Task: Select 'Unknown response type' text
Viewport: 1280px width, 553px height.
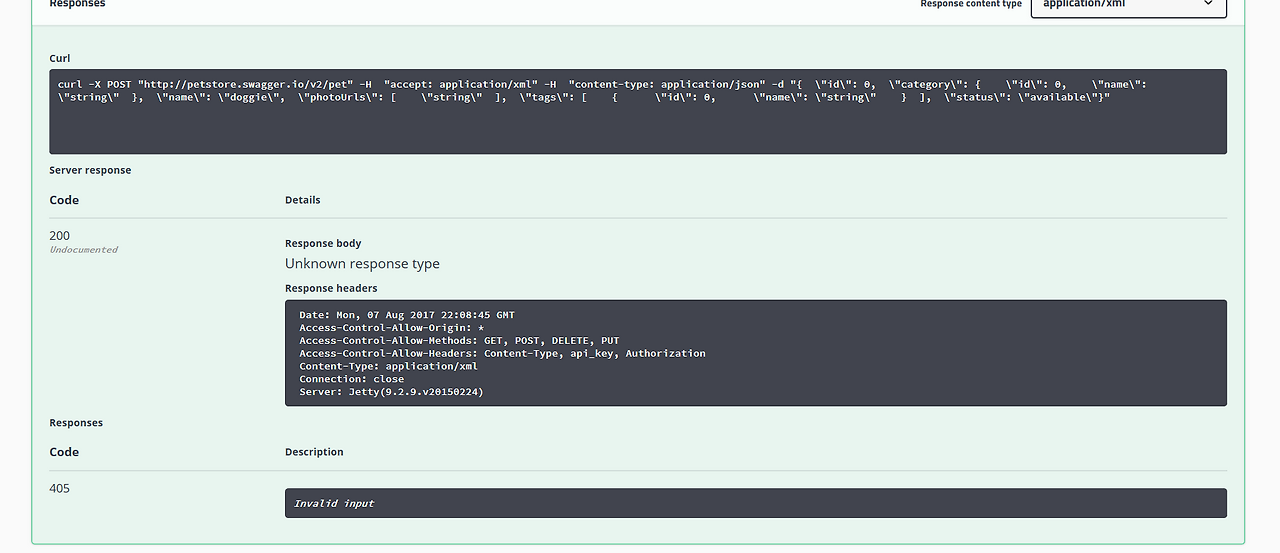Action: 362,264
